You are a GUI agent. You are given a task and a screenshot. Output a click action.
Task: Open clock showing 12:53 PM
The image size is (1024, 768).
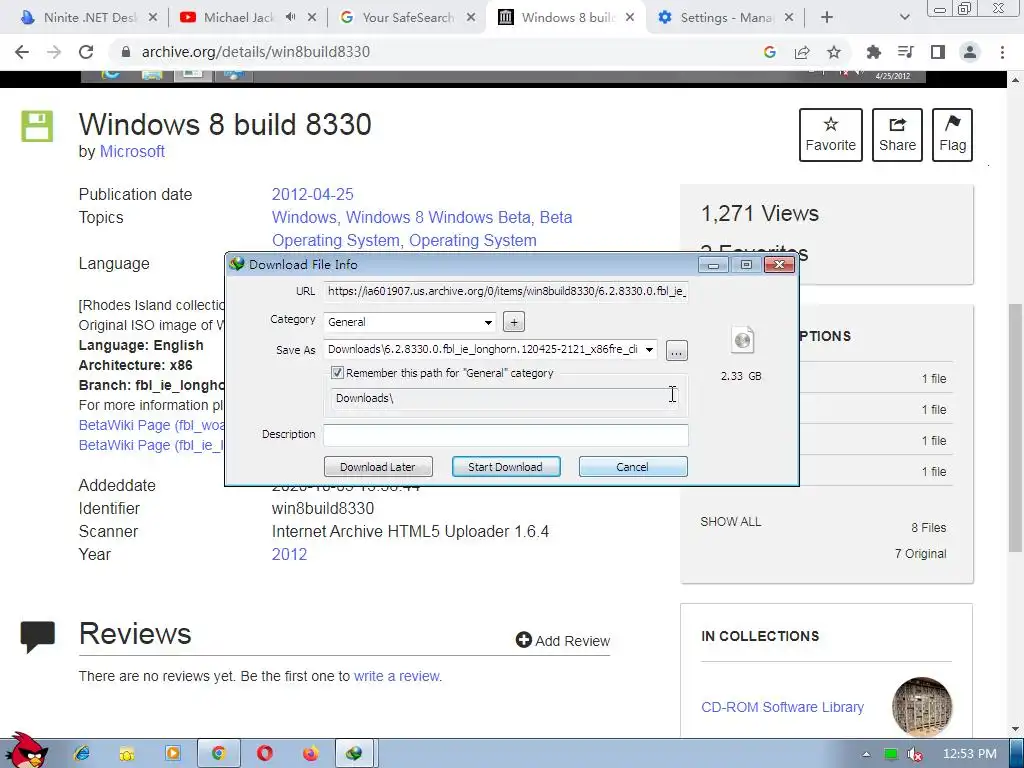970,754
